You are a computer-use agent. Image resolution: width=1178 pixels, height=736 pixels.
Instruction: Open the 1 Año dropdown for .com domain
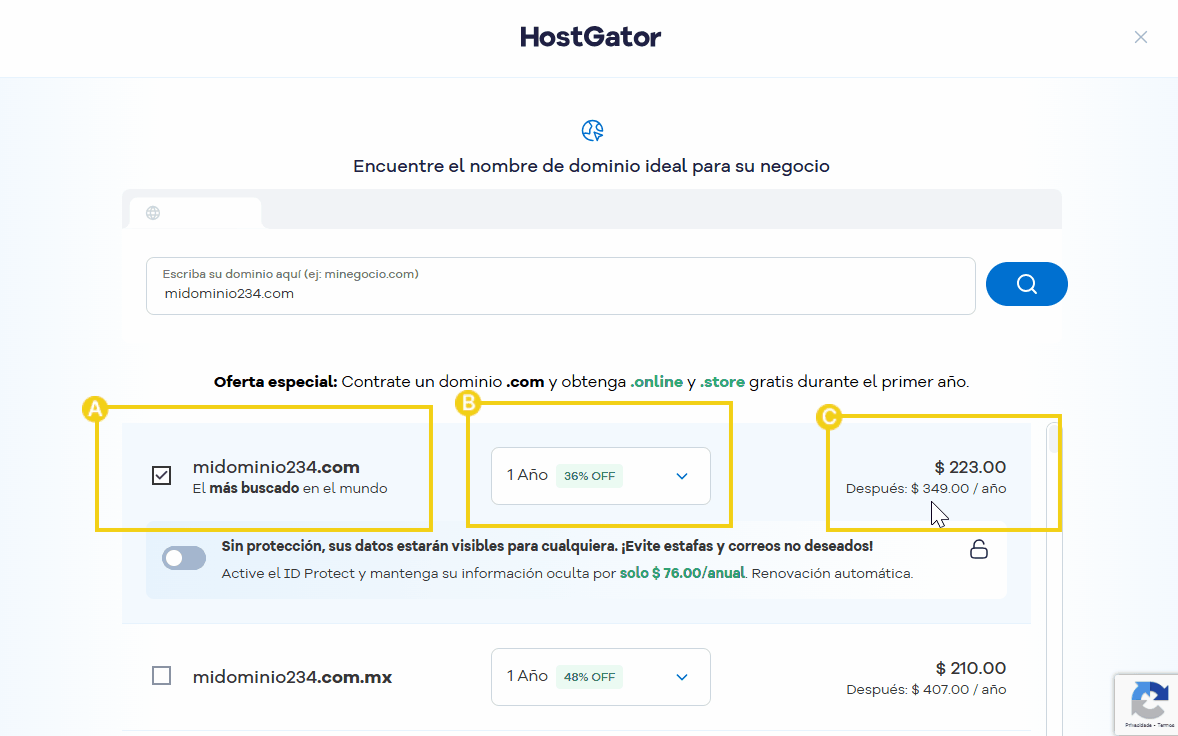click(x=600, y=476)
